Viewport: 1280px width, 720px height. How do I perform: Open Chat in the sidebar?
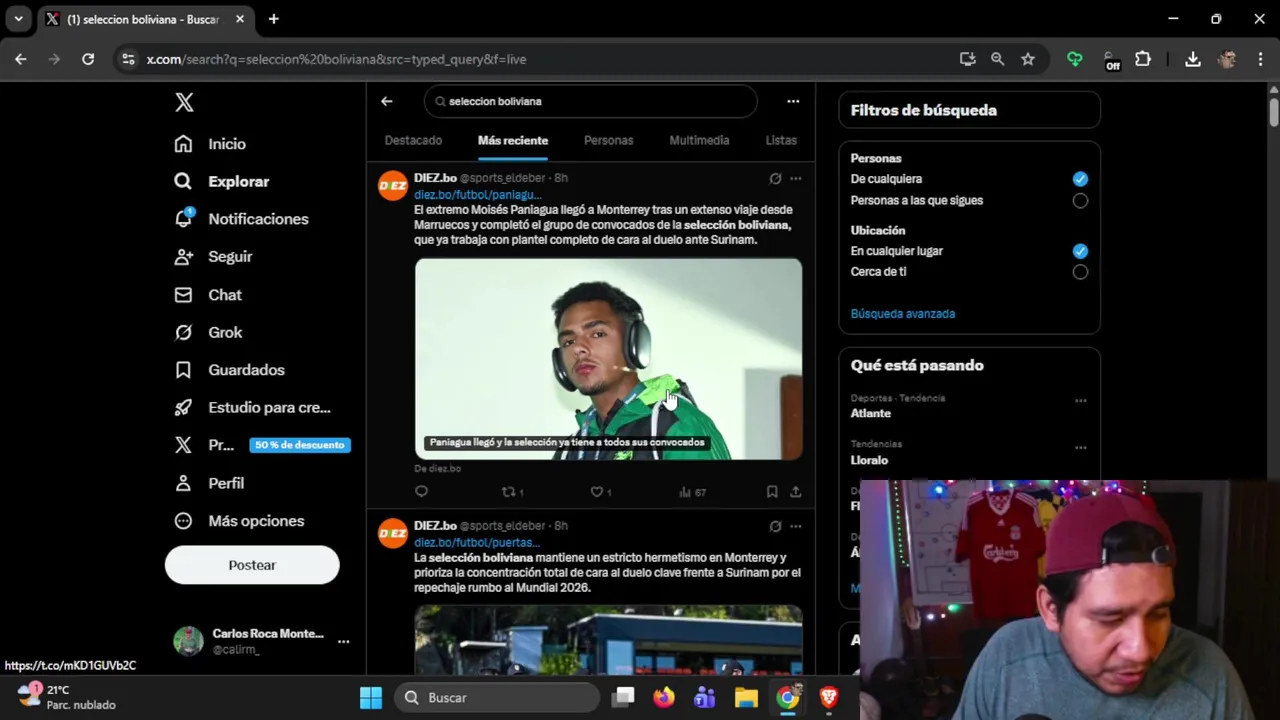[208, 295]
